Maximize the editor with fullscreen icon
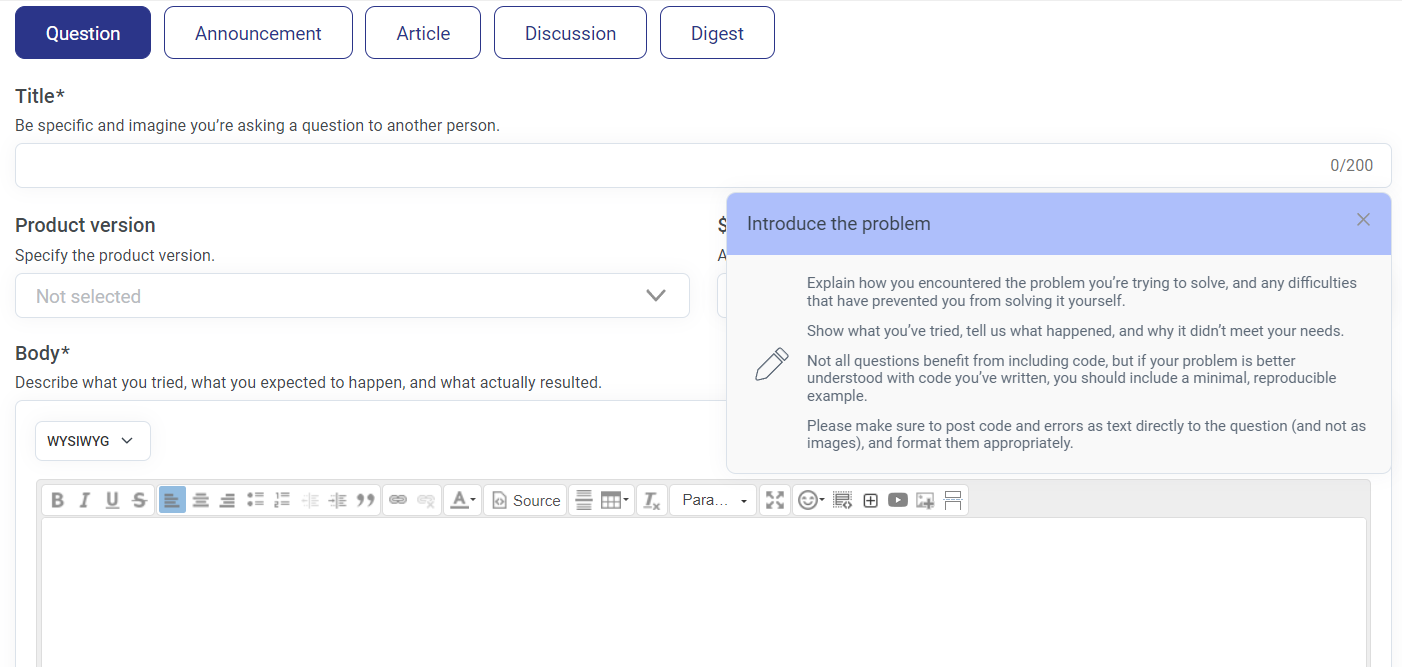1402x667 pixels. click(775, 500)
